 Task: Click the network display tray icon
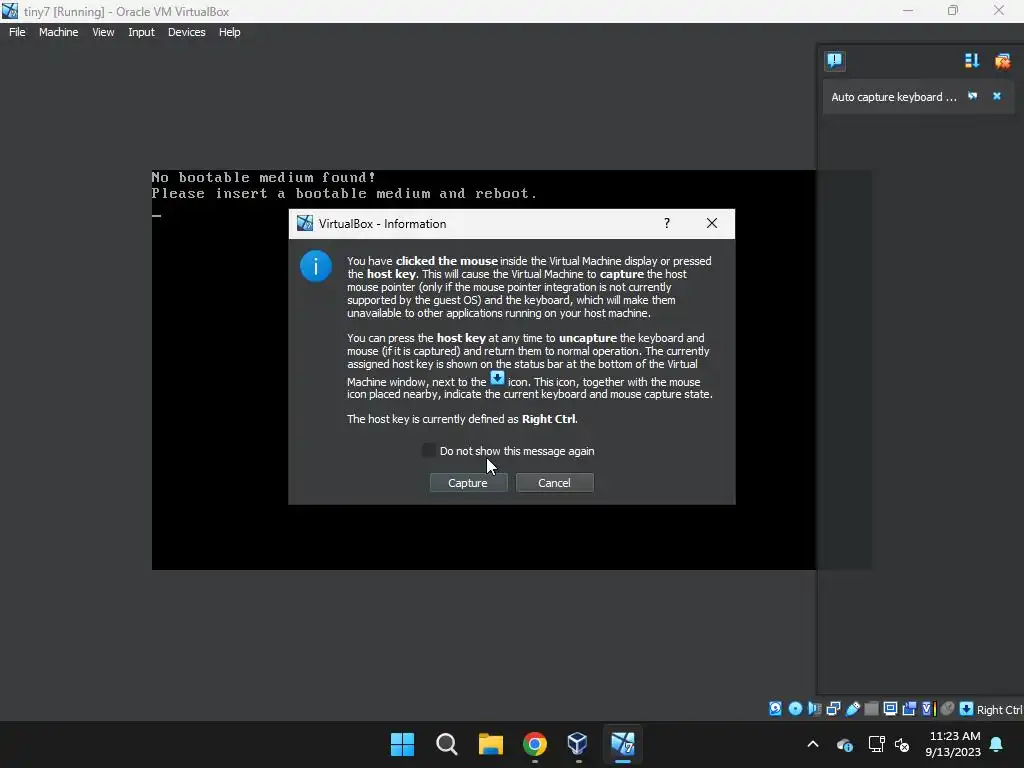(x=876, y=744)
